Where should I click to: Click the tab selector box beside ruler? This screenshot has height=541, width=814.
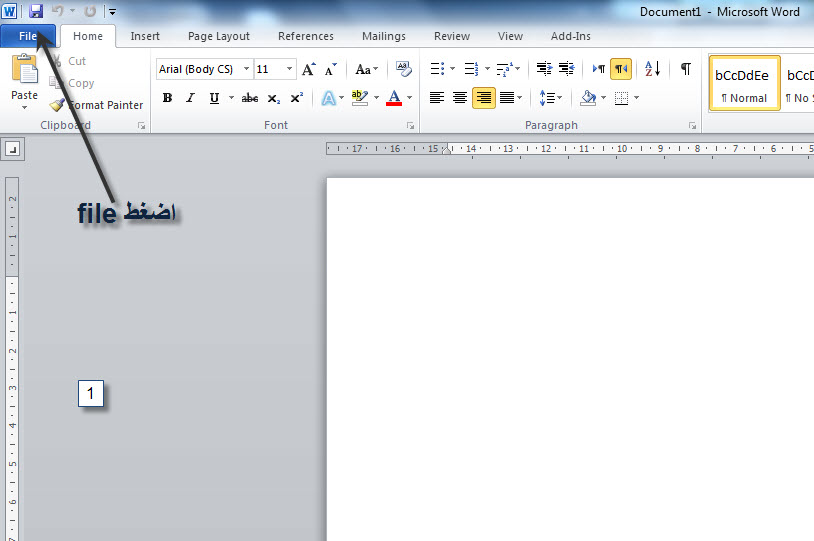coord(12,149)
